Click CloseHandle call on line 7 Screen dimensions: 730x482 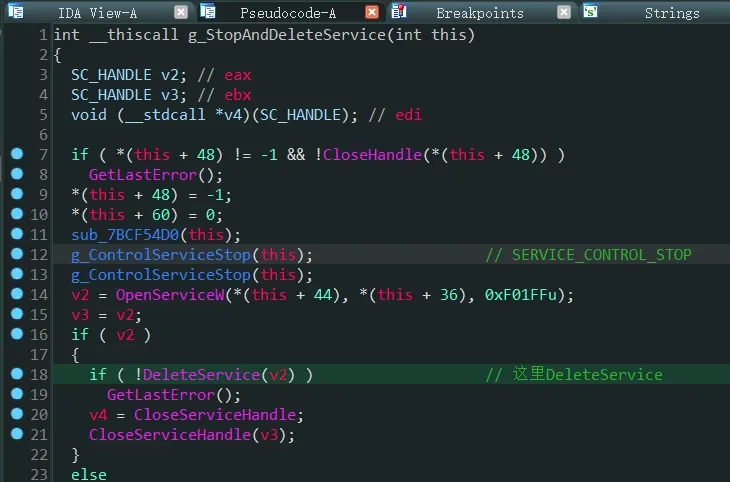point(372,155)
